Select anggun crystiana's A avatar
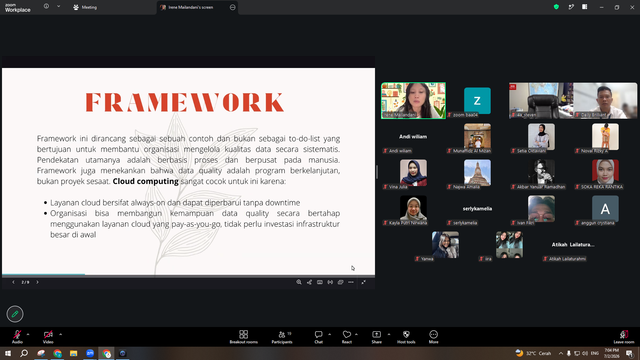The image size is (640, 360). (605, 209)
